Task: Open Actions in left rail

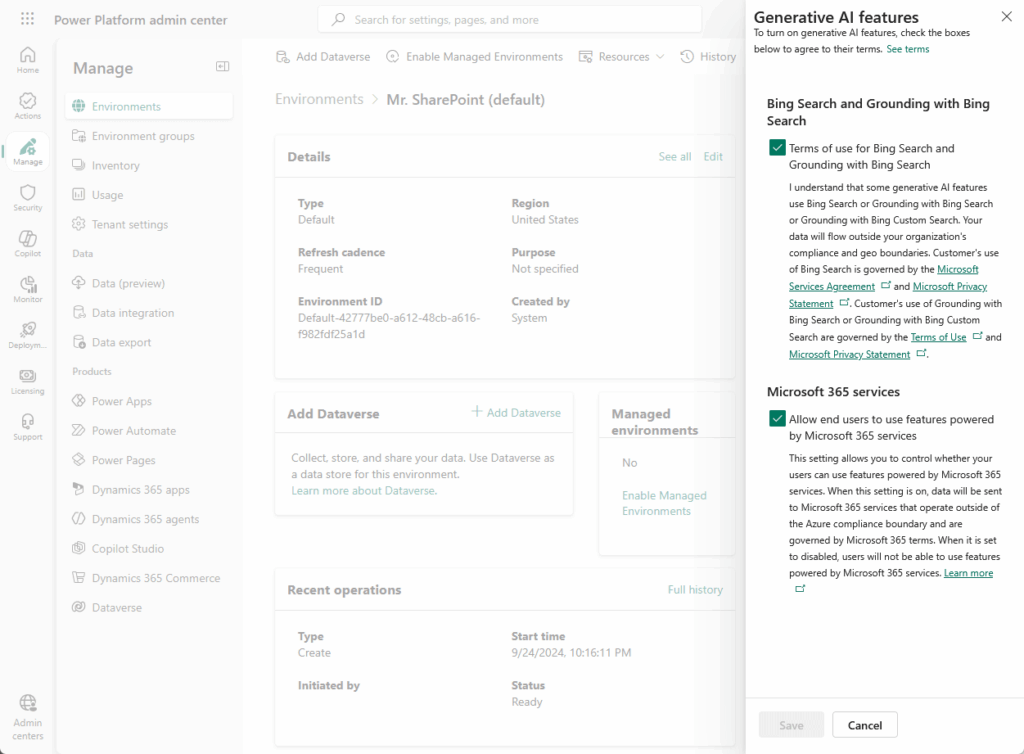Action: click(27, 106)
